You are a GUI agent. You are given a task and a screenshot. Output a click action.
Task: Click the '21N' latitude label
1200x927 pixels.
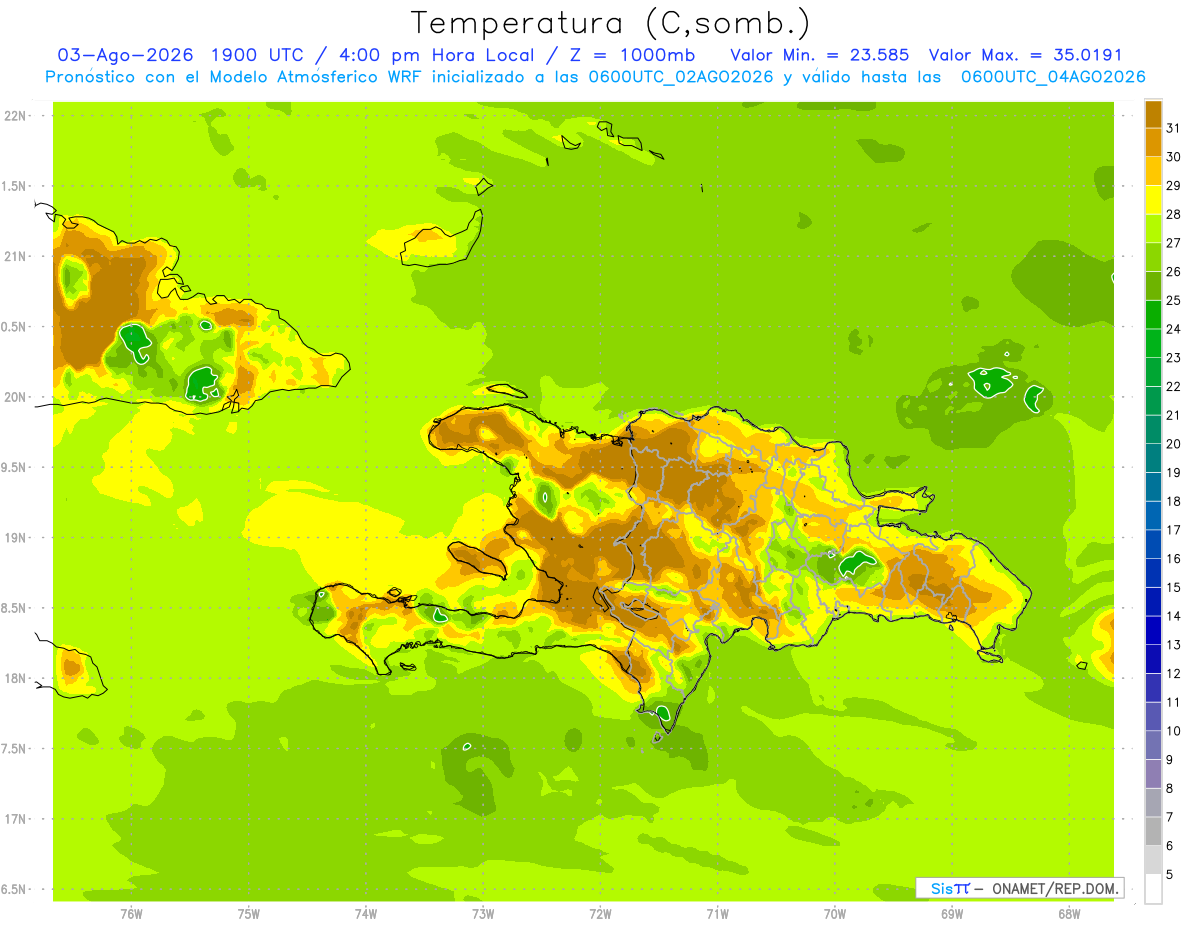15,256
